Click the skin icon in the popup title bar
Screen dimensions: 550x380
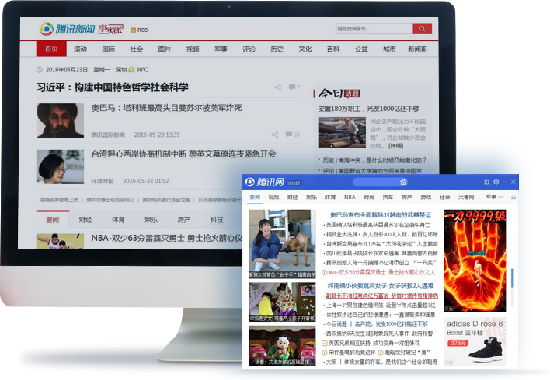pos(487,182)
